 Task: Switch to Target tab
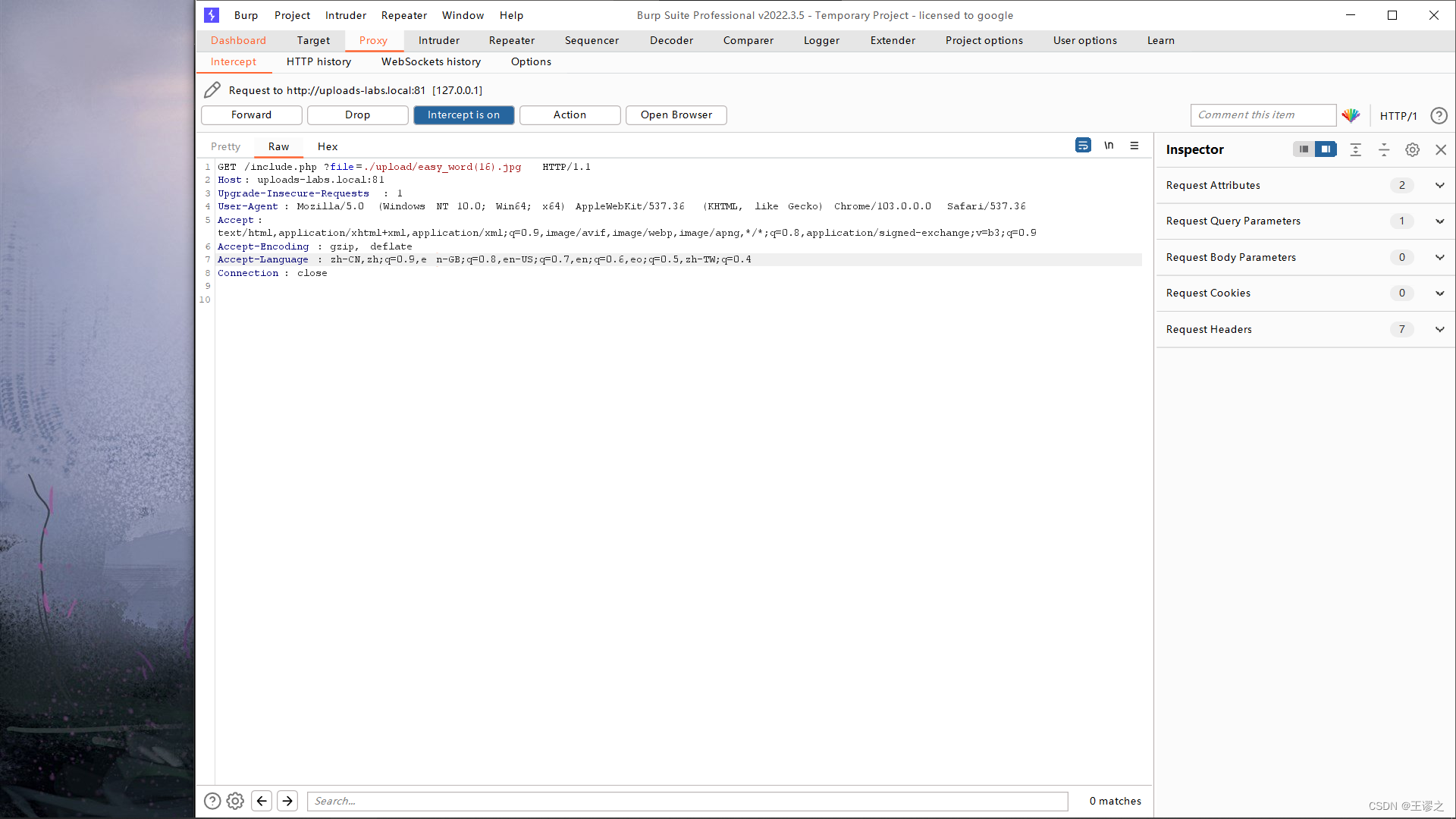tap(313, 41)
